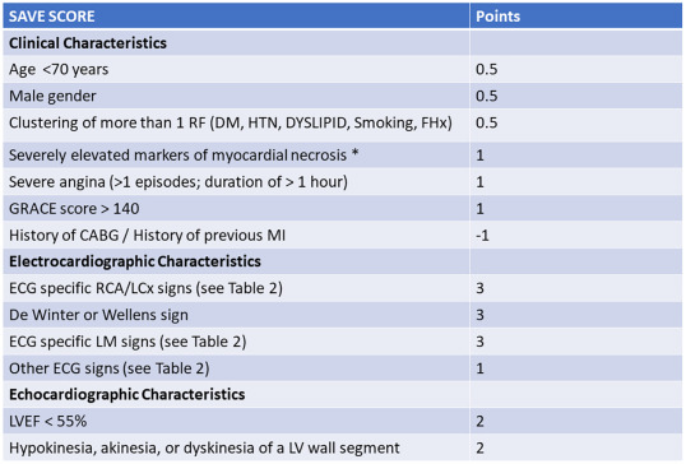Select the Electrocardiographic Characteristics heading
Viewport: 686px width, 464px height.
(135, 261)
